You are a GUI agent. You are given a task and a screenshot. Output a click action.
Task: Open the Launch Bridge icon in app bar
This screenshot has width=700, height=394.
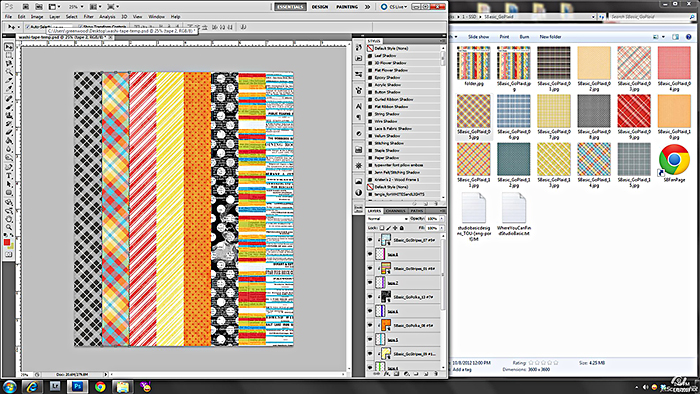(x=26, y=7)
